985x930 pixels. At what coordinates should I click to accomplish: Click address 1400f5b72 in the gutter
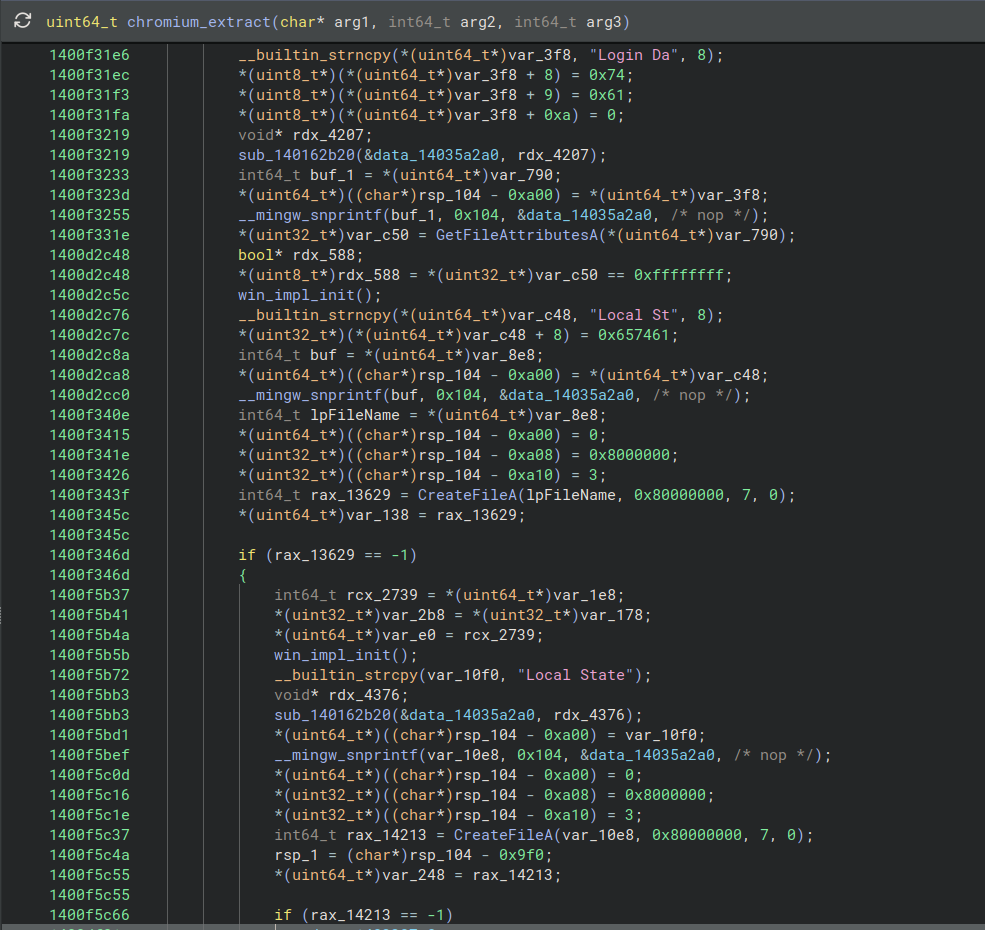(89, 675)
